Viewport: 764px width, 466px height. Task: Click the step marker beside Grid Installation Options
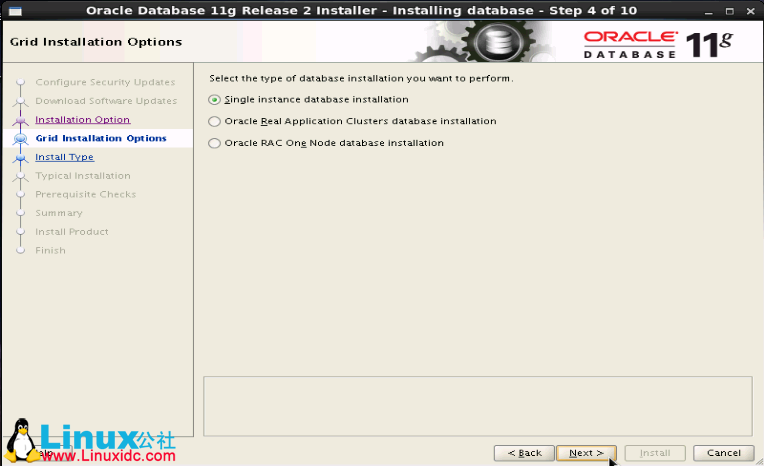click(20, 139)
